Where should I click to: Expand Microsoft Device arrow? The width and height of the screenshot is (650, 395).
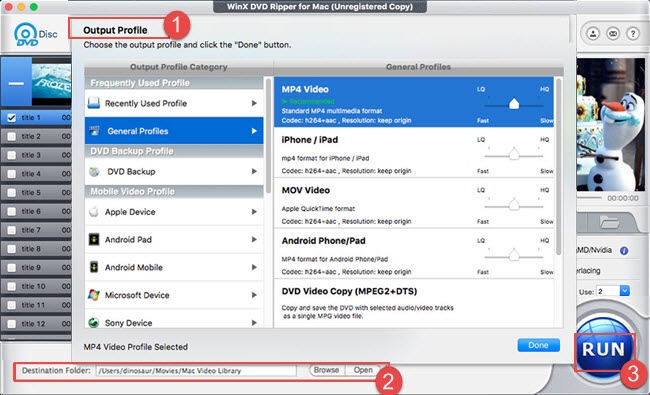(254, 295)
